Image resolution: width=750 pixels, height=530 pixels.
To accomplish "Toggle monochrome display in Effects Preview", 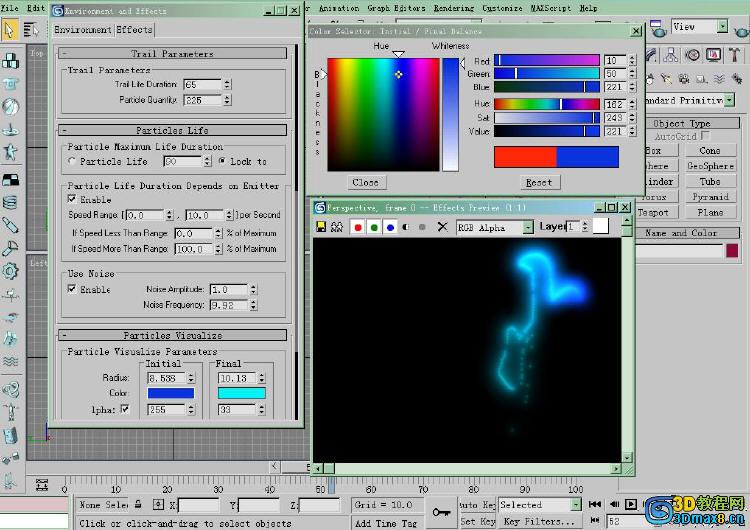I will [x=422, y=227].
